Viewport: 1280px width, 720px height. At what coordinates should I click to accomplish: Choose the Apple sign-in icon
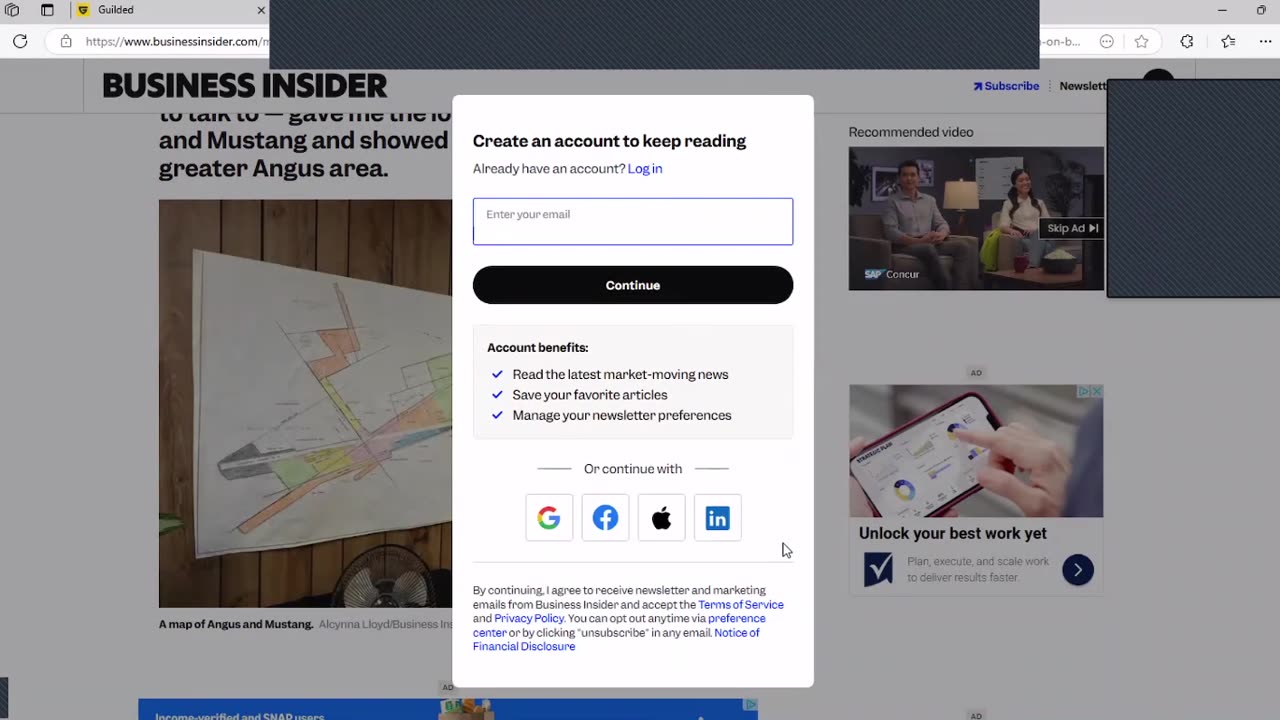tap(661, 518)
